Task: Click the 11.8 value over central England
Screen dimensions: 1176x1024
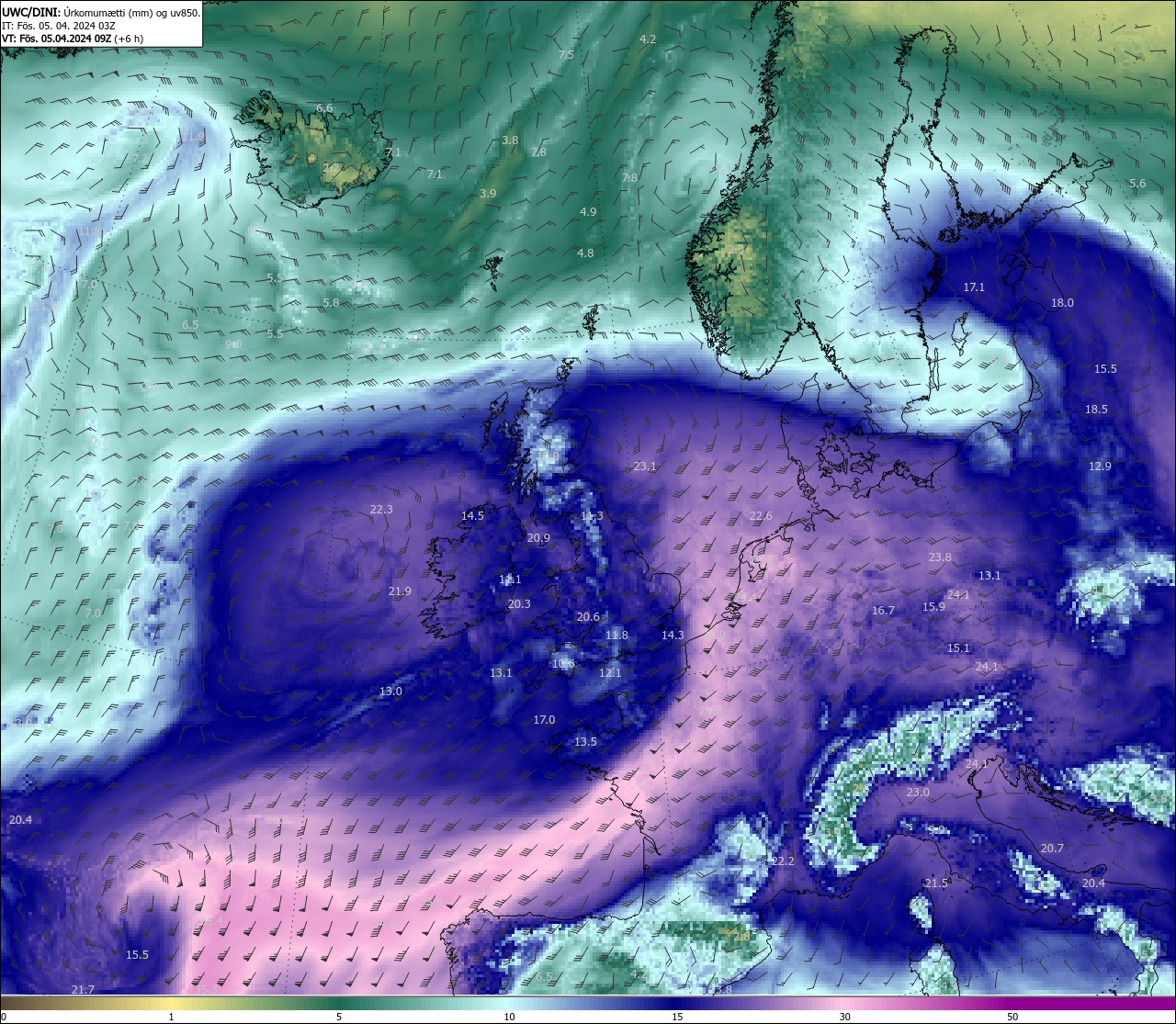Action: [616, 636]
